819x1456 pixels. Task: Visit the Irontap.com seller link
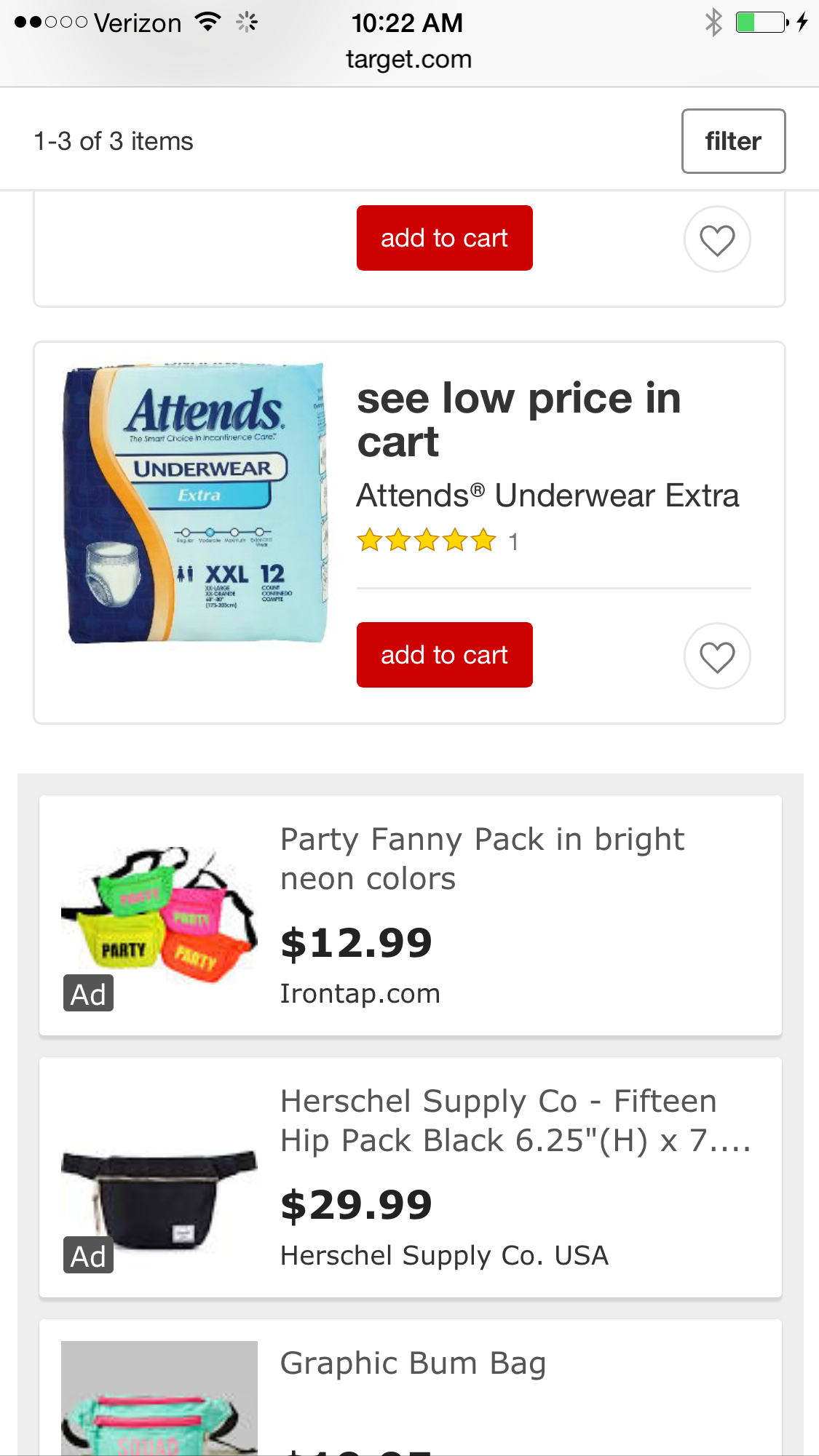[360, 994]
